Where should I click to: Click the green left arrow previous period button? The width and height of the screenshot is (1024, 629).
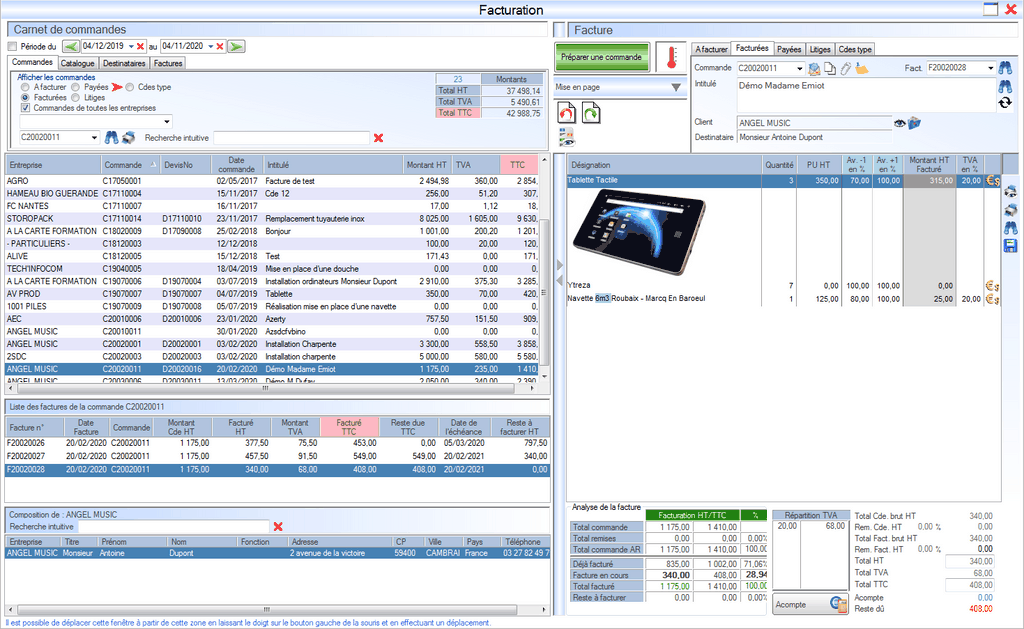coord(71,46)
